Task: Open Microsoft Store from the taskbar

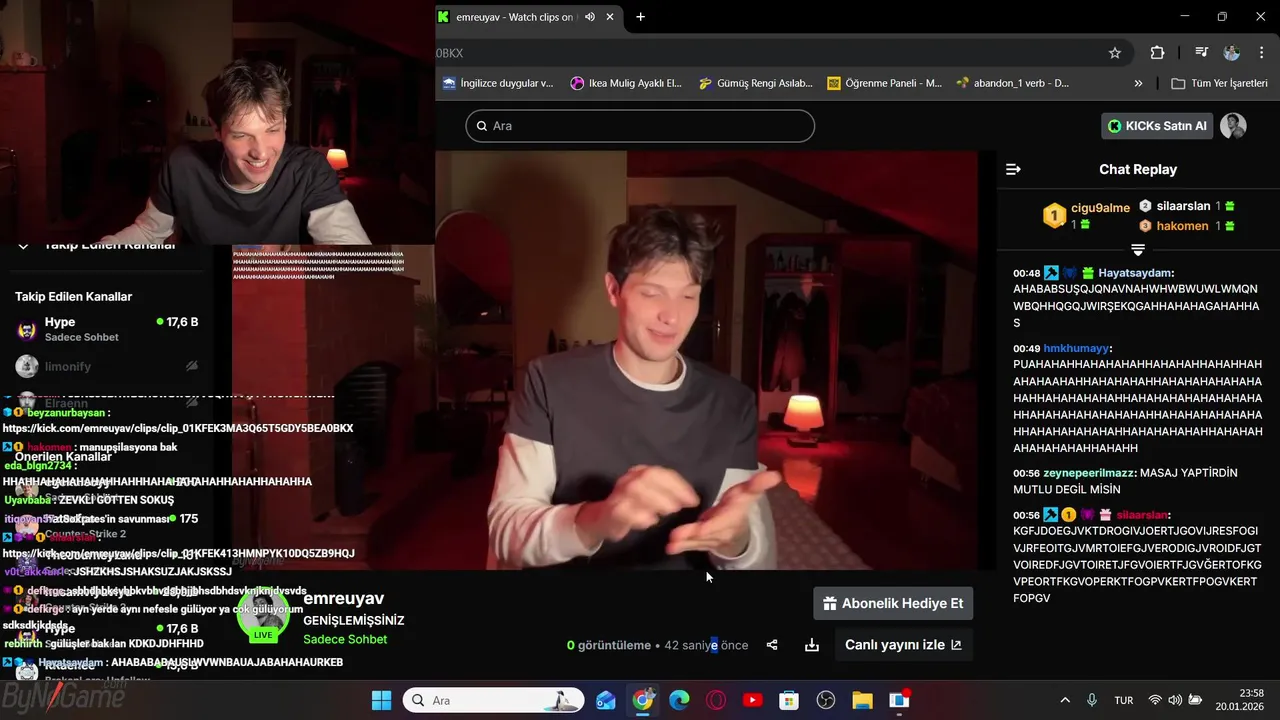Action: (x=789, y=700)
